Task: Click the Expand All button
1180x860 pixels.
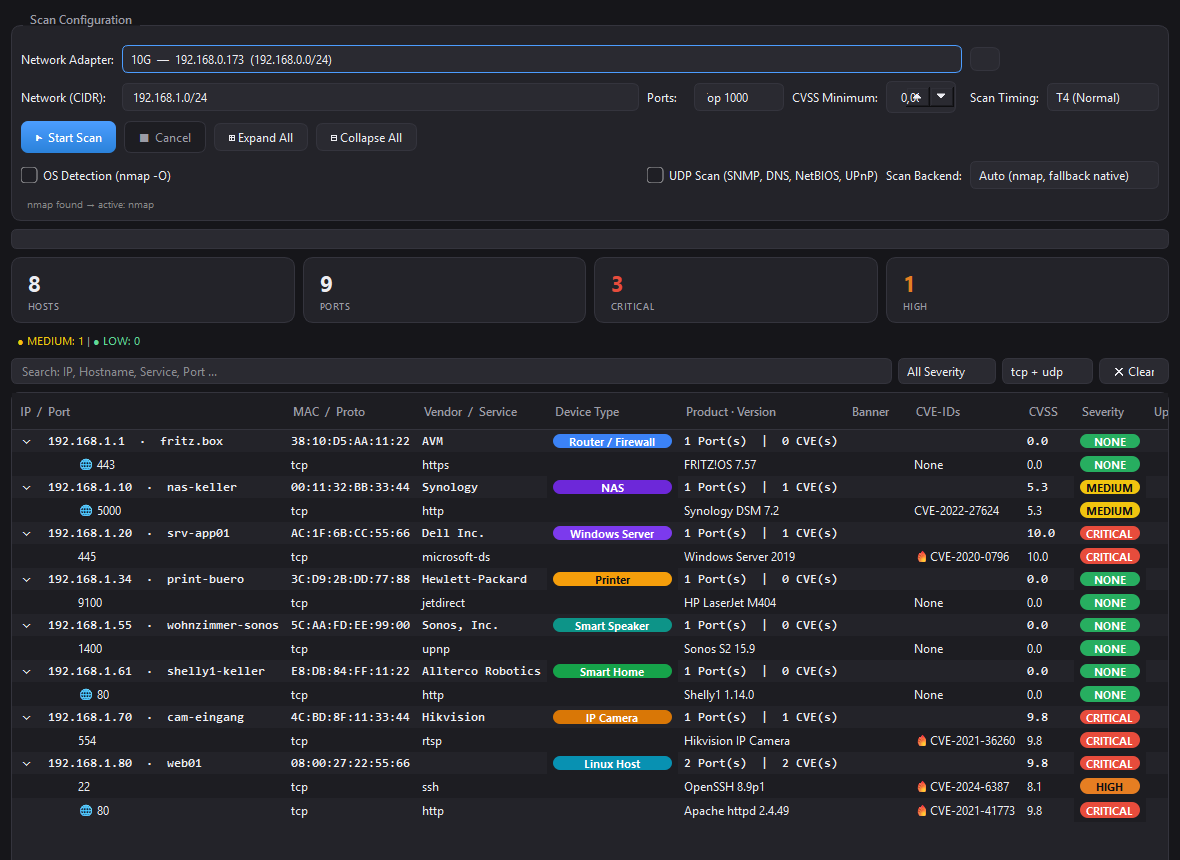Action: [260, 138]
